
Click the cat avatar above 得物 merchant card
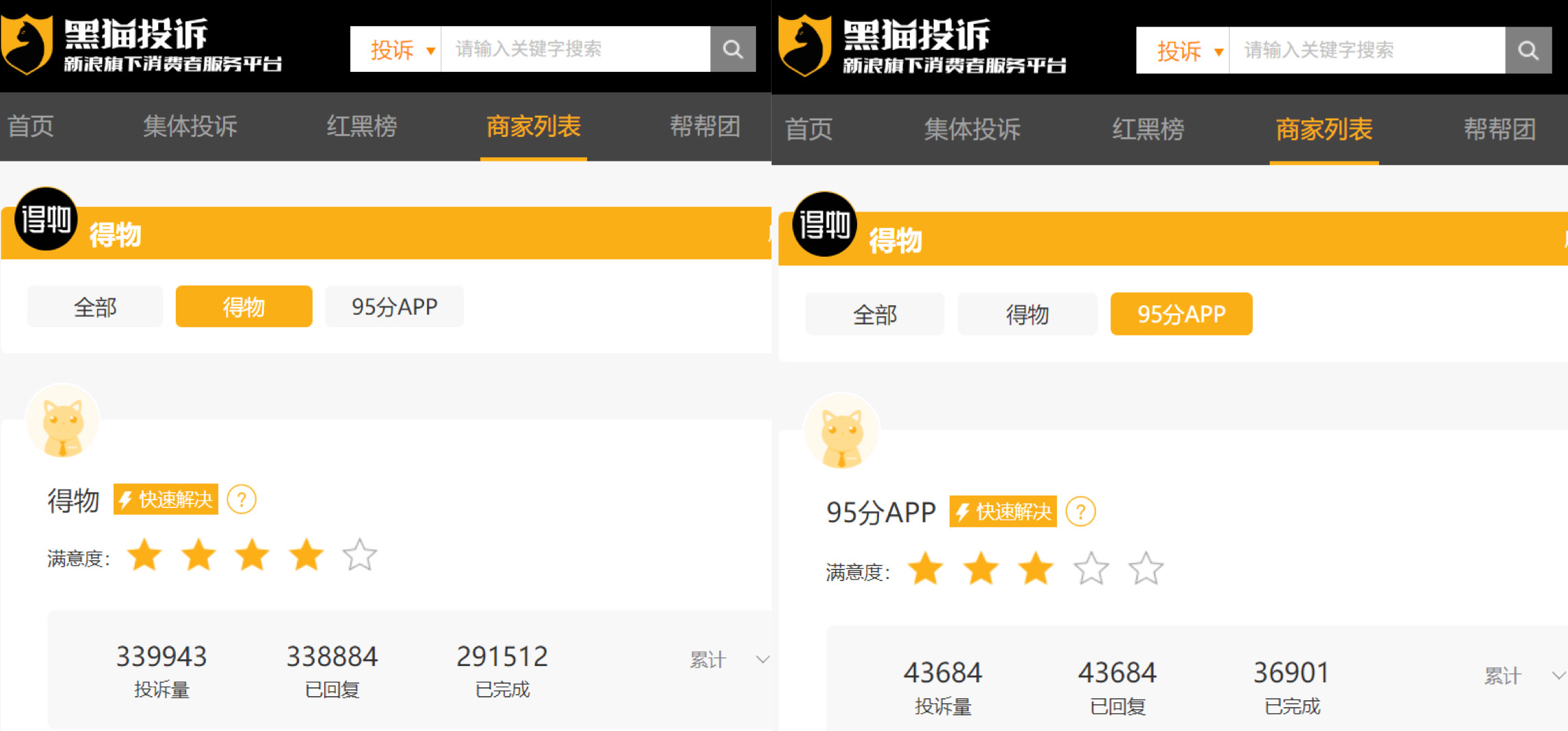pyautogui.click(x=63, y=422)
